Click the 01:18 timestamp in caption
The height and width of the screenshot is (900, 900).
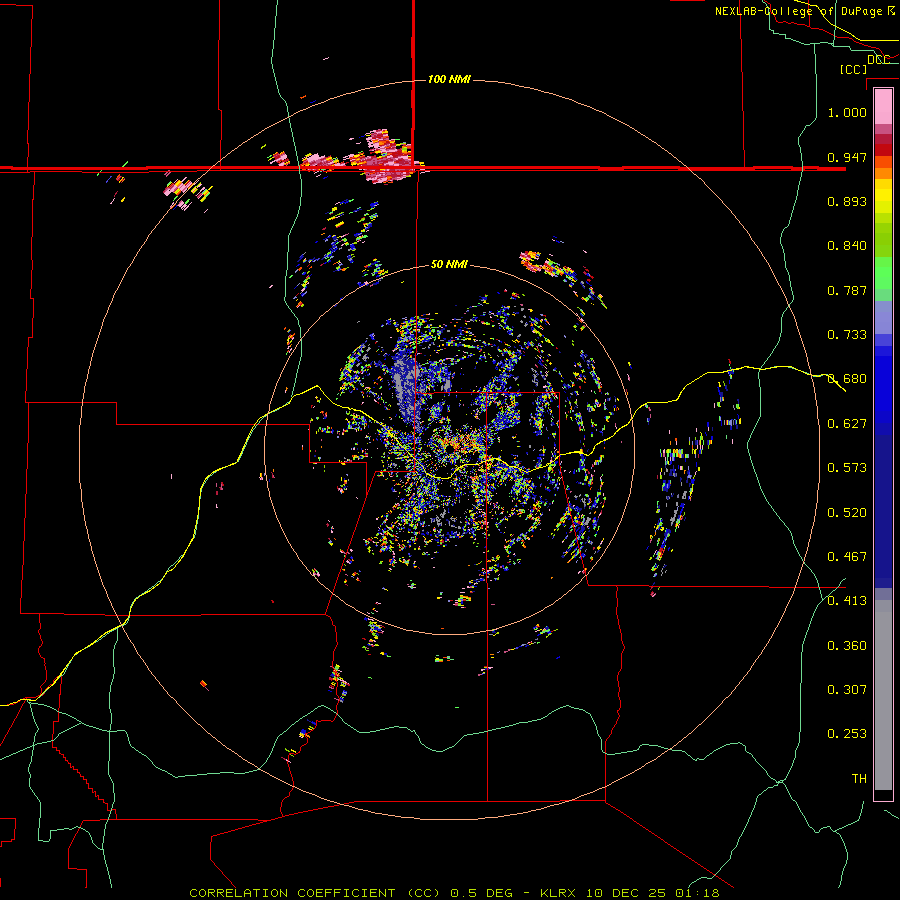click(697, 893)
